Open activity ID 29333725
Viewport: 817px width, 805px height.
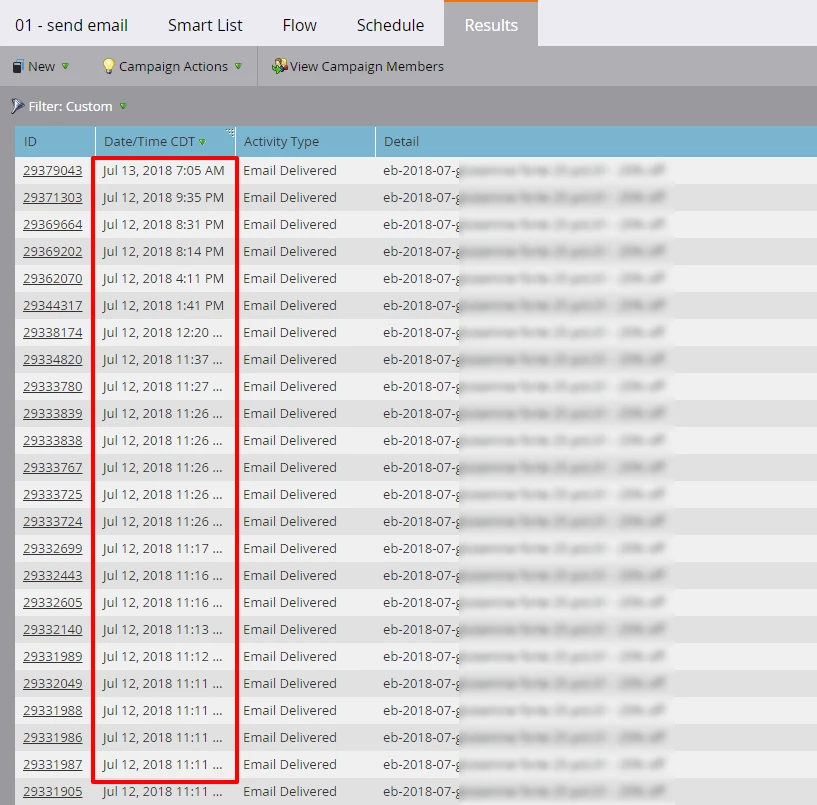53,495
